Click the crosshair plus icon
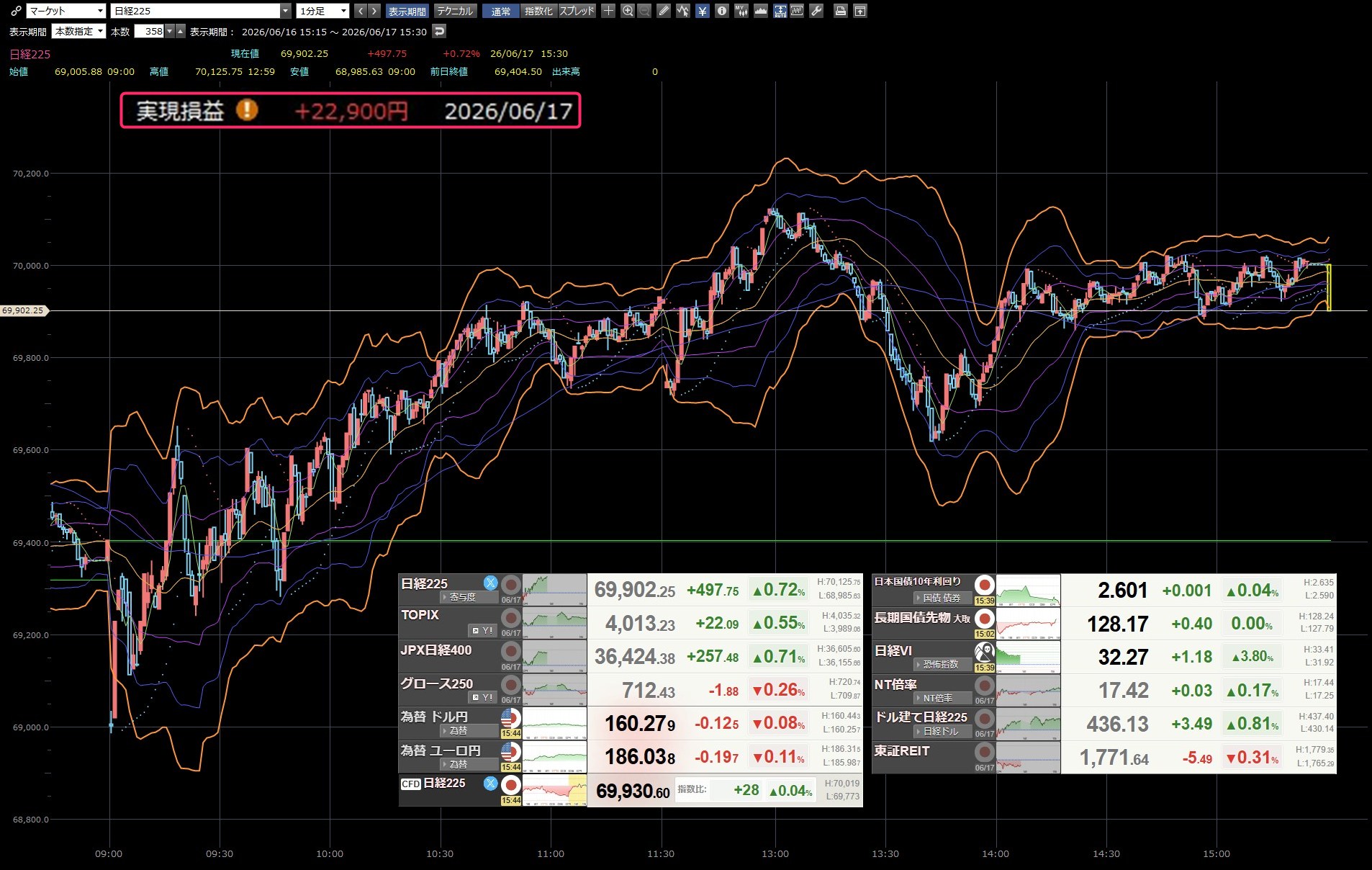 608,11
